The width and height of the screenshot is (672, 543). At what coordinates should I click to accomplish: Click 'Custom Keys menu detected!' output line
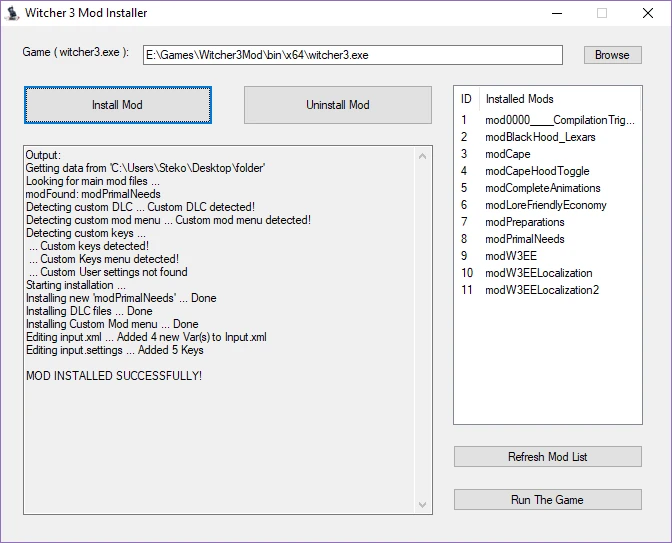point(104,259)
